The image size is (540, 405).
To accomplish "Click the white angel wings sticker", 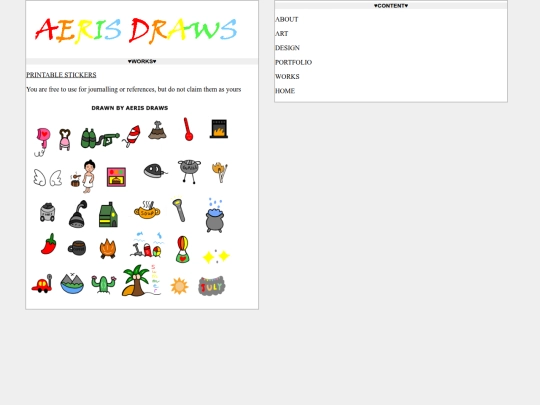I will click(x=48, y=178).
